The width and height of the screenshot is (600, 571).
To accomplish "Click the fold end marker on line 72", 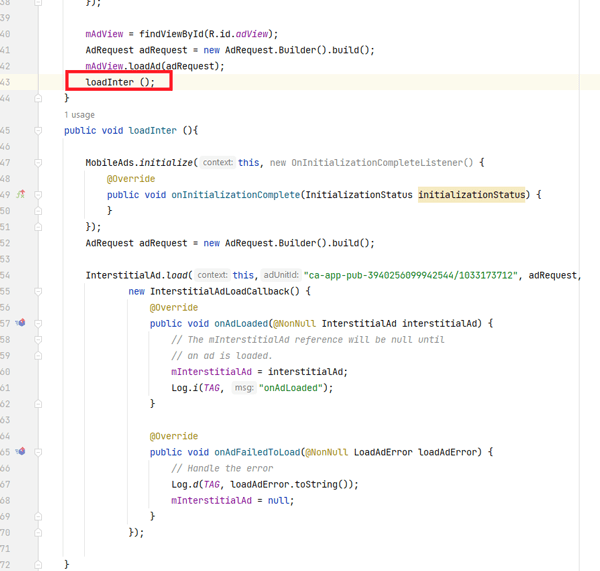I will (38, 564).
